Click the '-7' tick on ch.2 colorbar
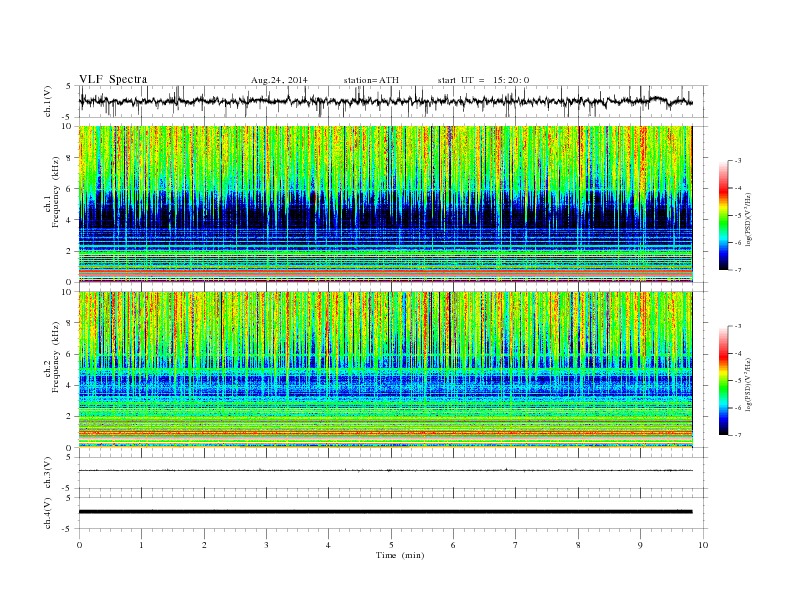Viewport: 792px width, 612px height. tap(738, 435)
